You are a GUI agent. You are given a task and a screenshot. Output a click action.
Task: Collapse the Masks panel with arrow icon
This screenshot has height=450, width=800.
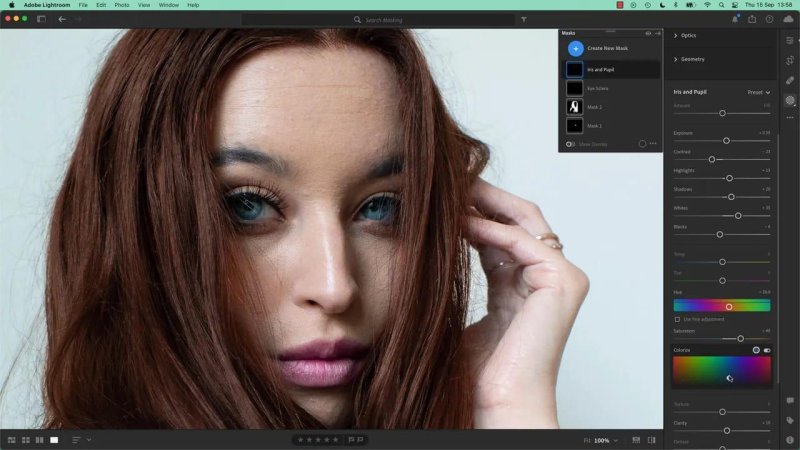658,33
